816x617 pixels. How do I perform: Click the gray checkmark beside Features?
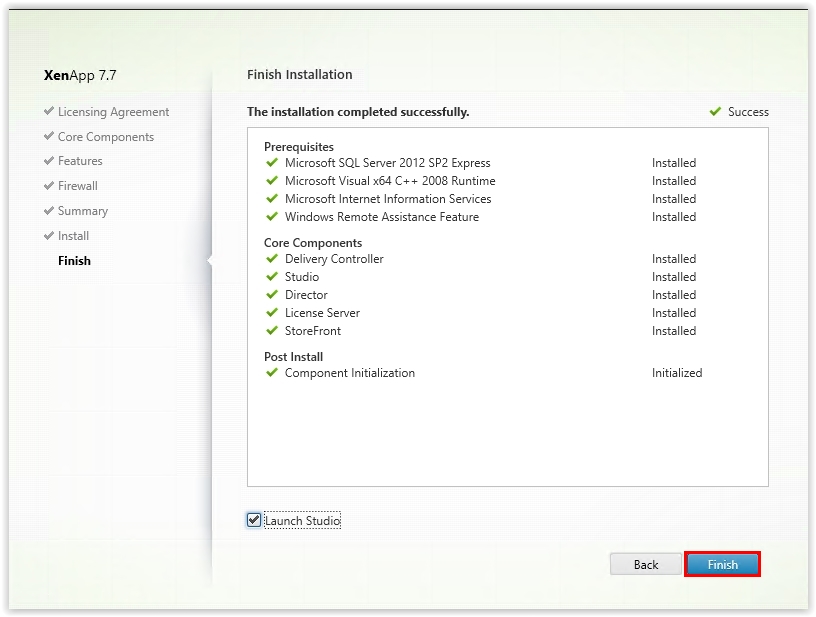point(49,160)
